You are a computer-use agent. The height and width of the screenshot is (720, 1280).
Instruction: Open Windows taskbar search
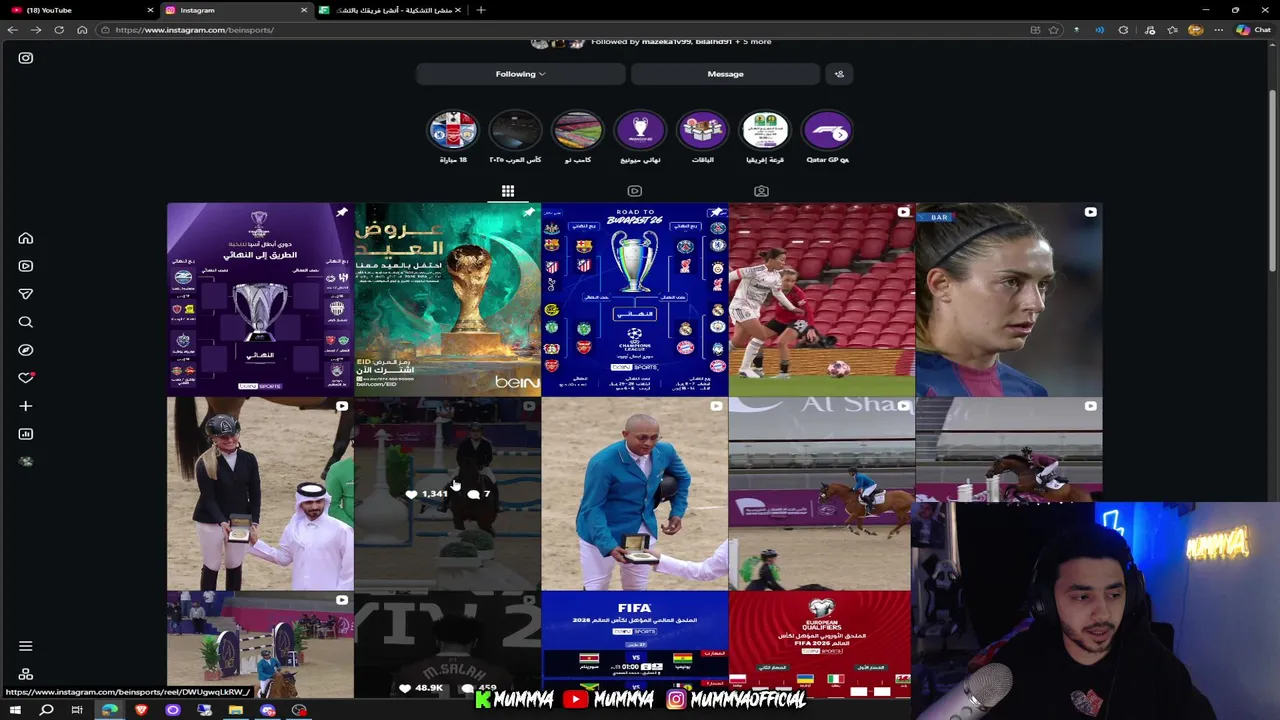coord(46,710)
